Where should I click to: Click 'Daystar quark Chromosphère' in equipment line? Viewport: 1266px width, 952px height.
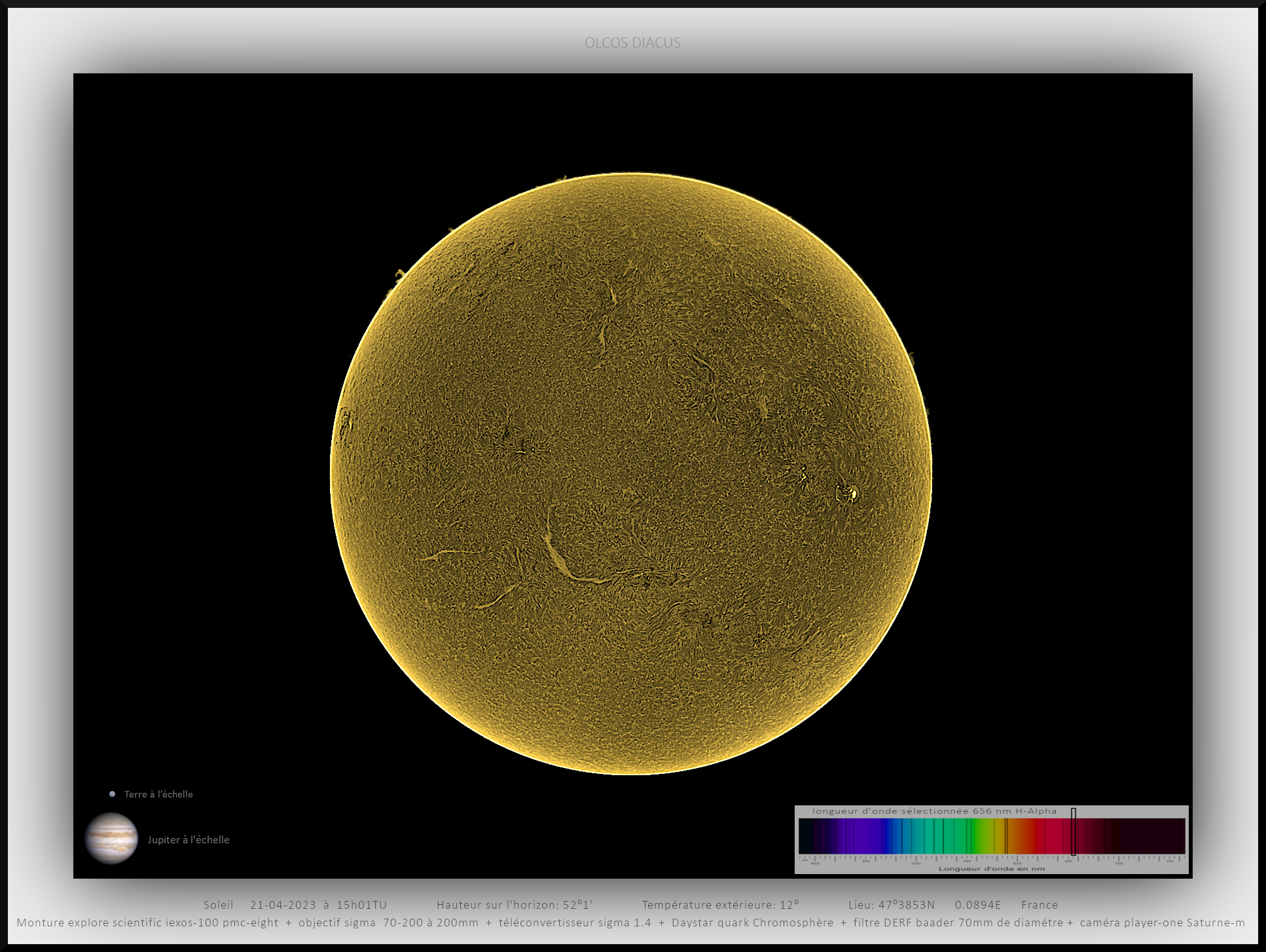[x=752, y=923]
